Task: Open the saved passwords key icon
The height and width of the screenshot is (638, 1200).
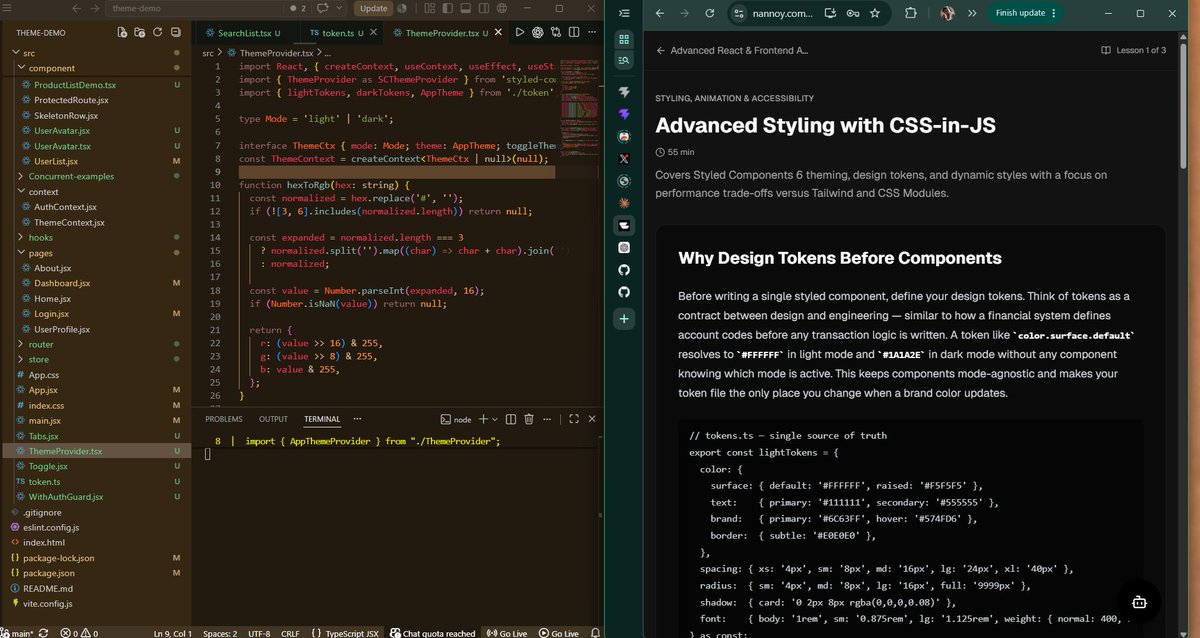Action: click(853, 13)
